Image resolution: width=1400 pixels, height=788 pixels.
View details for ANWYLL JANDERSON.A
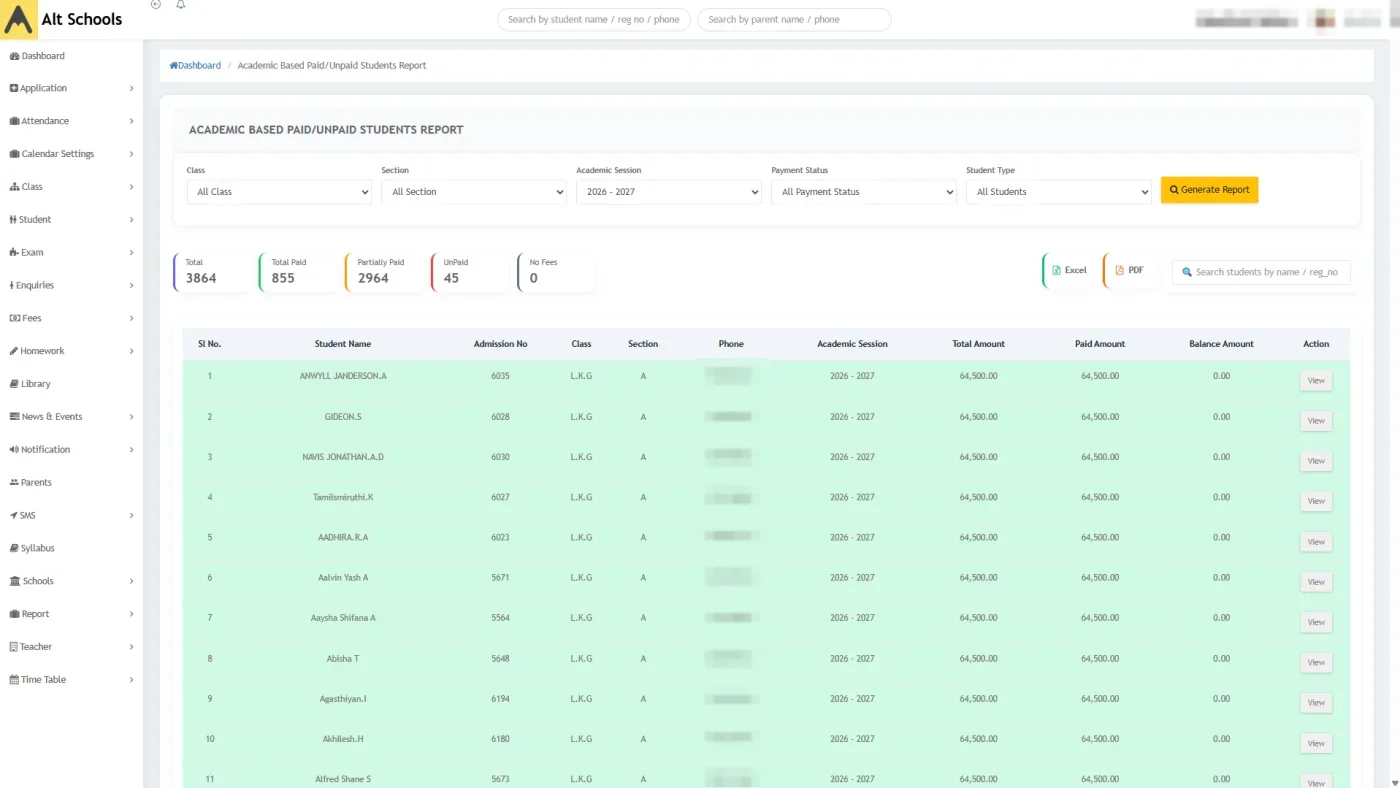pos(1316,381)
